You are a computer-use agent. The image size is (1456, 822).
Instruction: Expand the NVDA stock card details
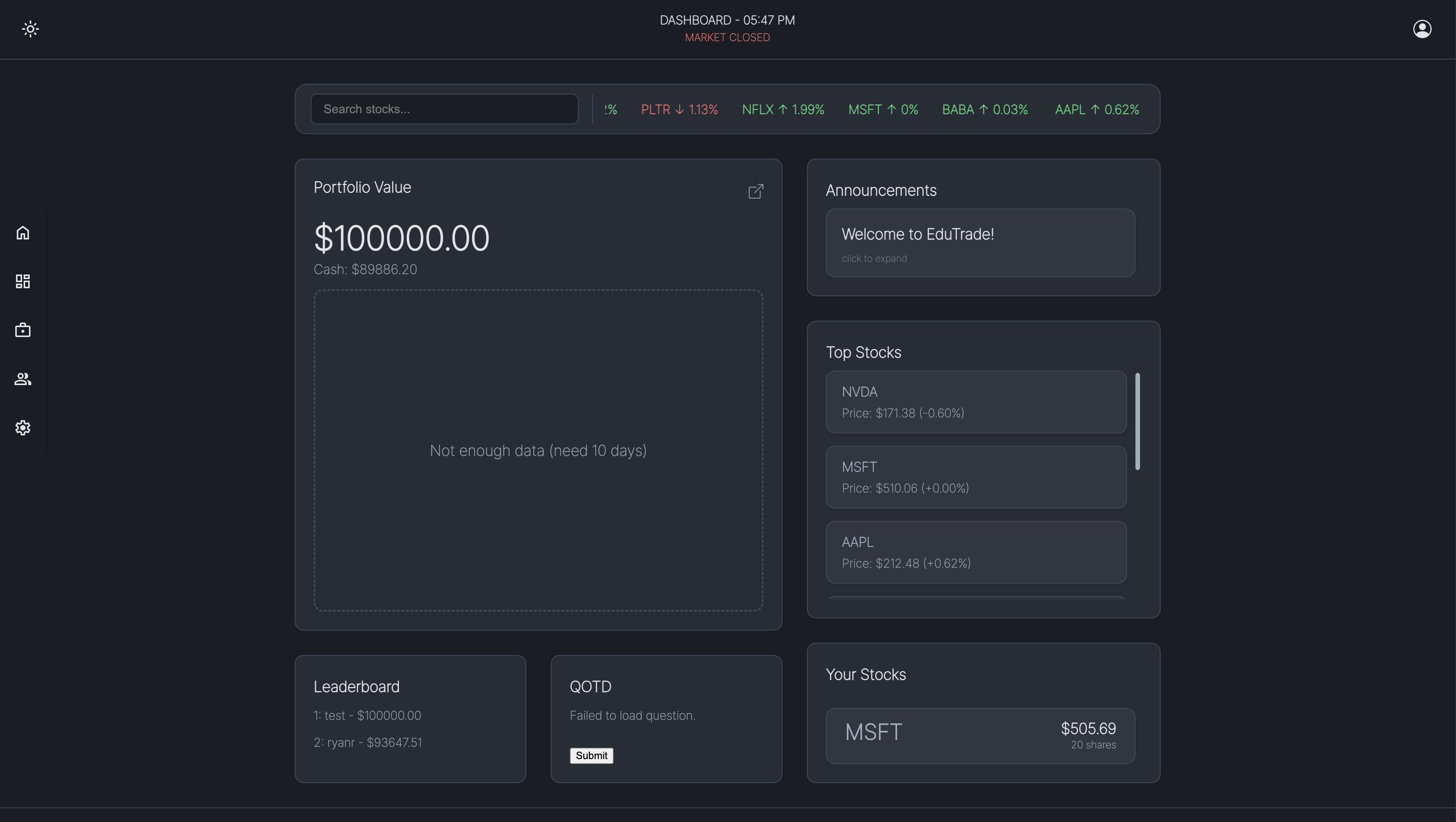pos(975,401)
